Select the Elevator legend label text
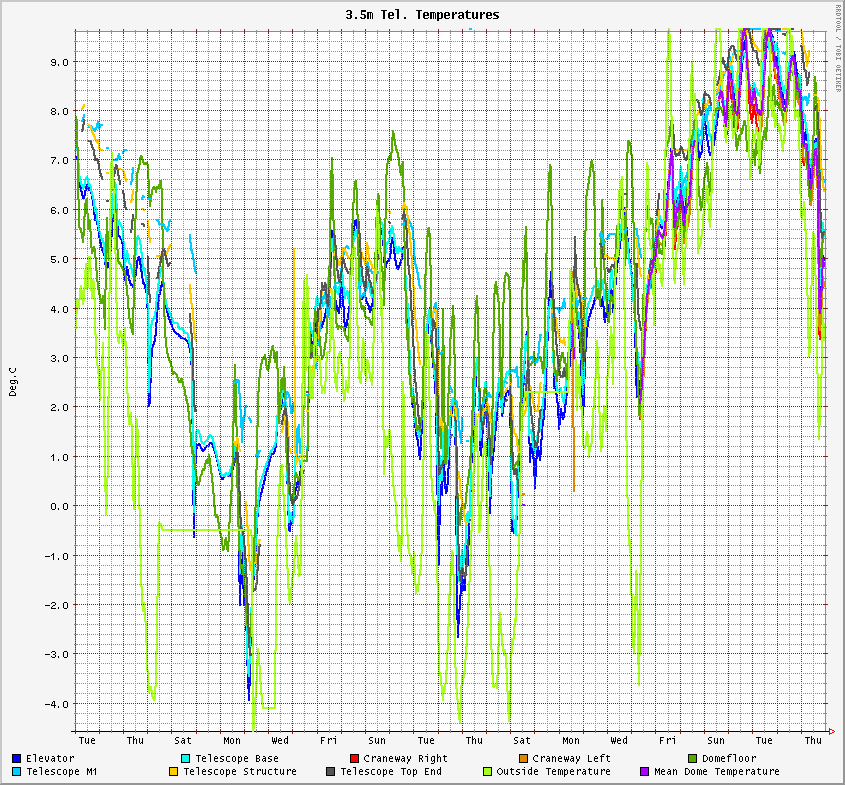This screenshot has height=785, width=845. 50,759
